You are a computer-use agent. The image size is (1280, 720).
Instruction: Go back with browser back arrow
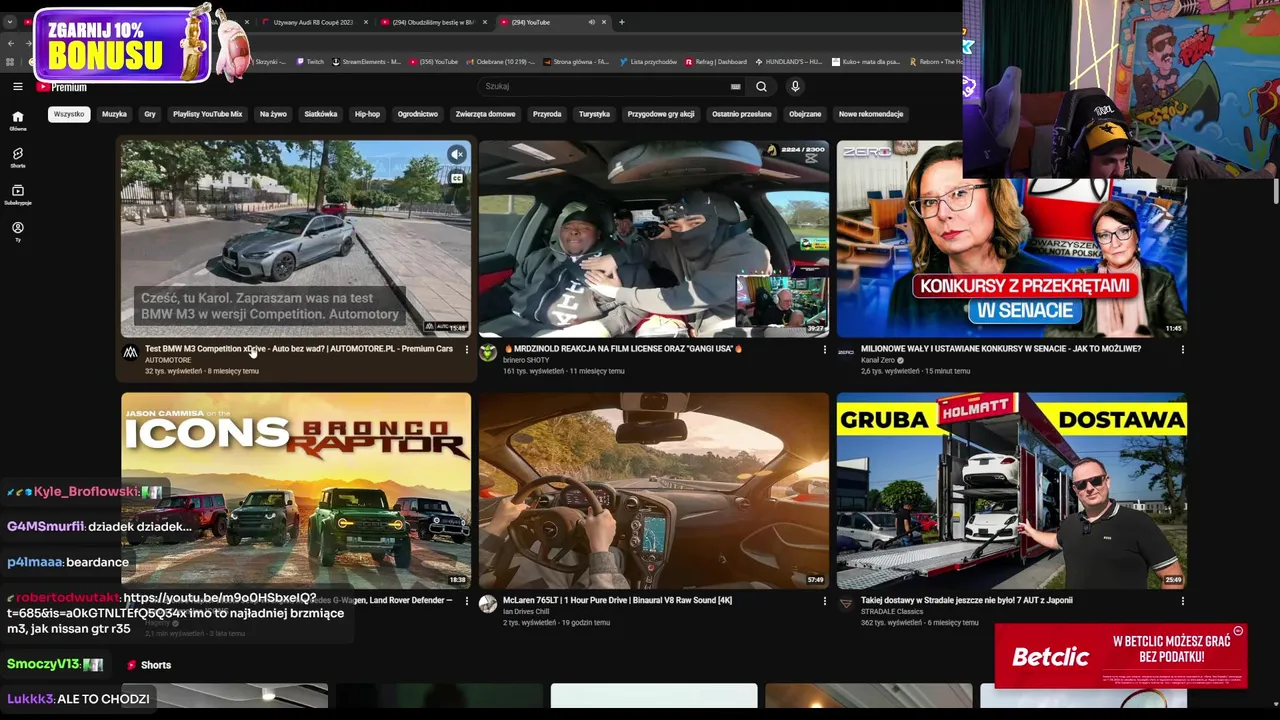pyautogui.click(x=10, y=43)
